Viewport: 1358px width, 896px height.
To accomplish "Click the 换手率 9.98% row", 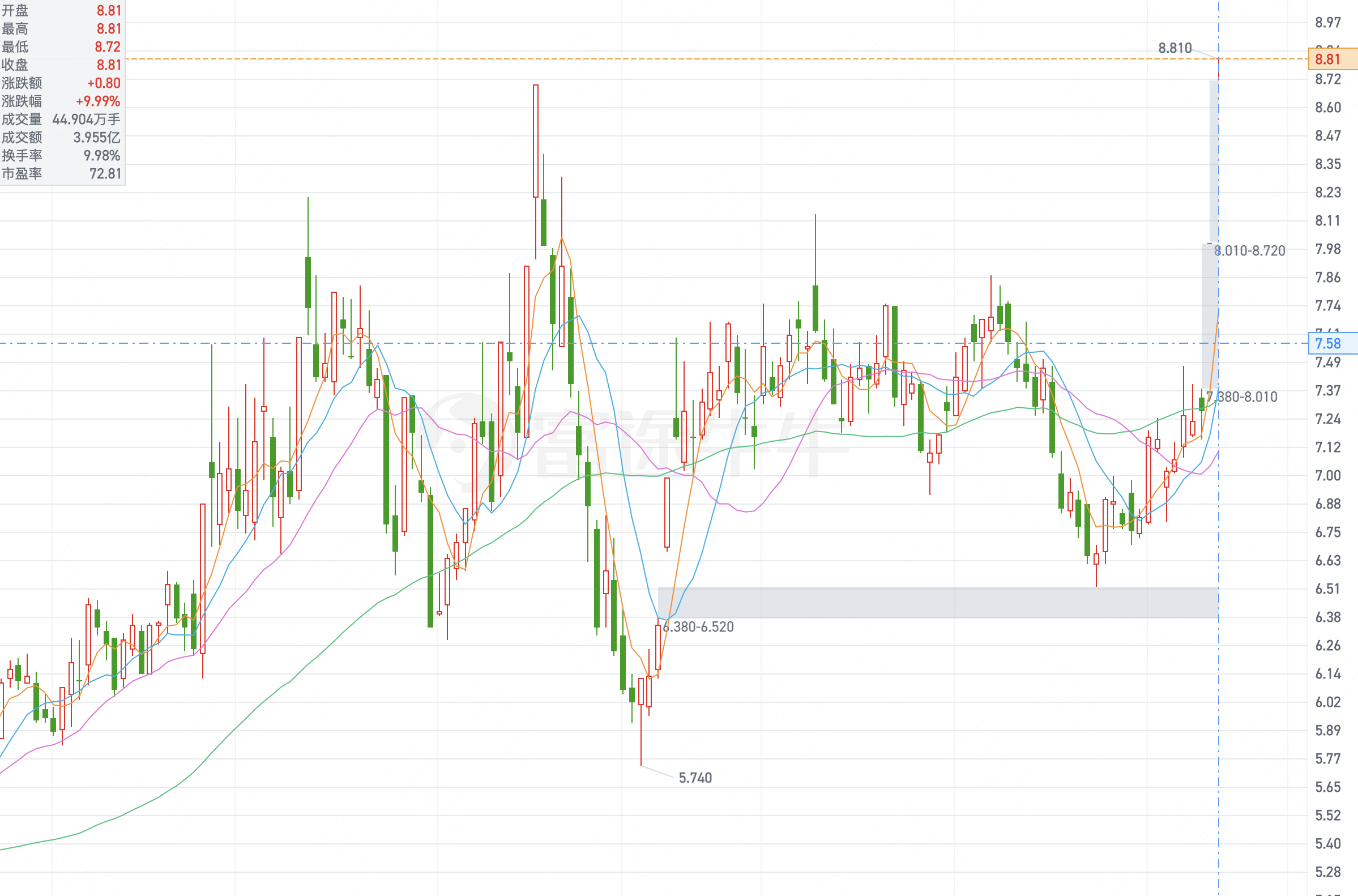I will coord(61,155).
